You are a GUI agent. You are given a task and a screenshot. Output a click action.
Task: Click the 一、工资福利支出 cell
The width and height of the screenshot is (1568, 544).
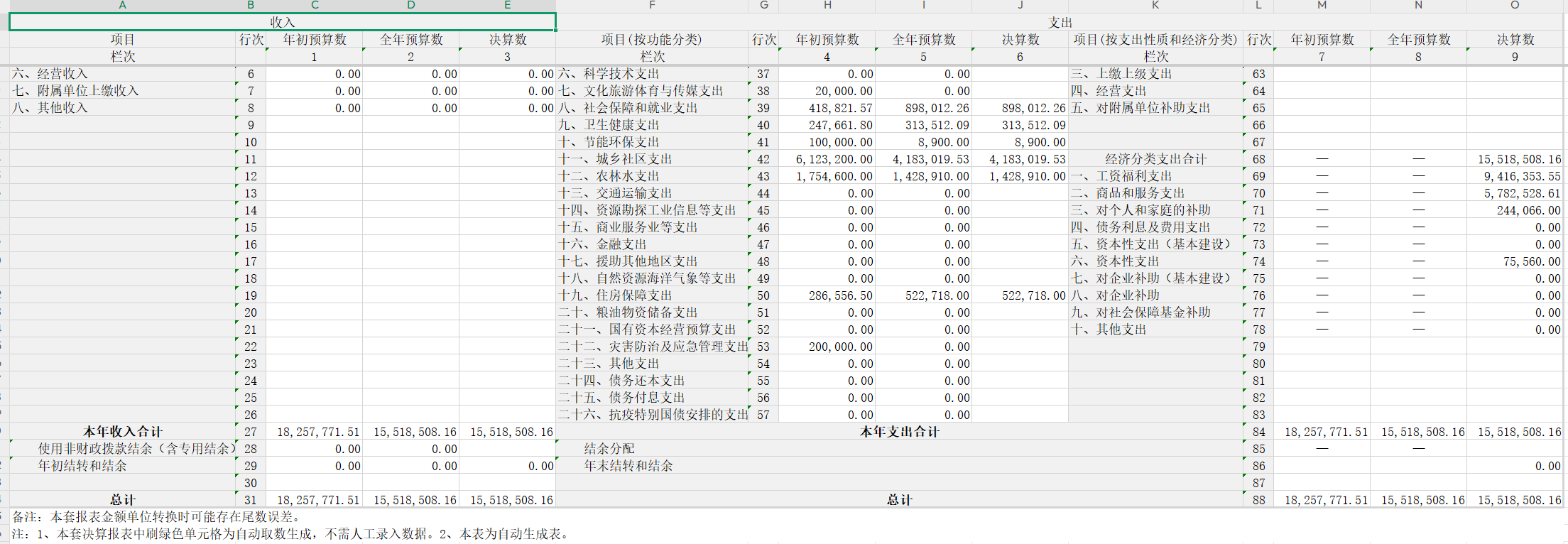[x=1155, y=176]
